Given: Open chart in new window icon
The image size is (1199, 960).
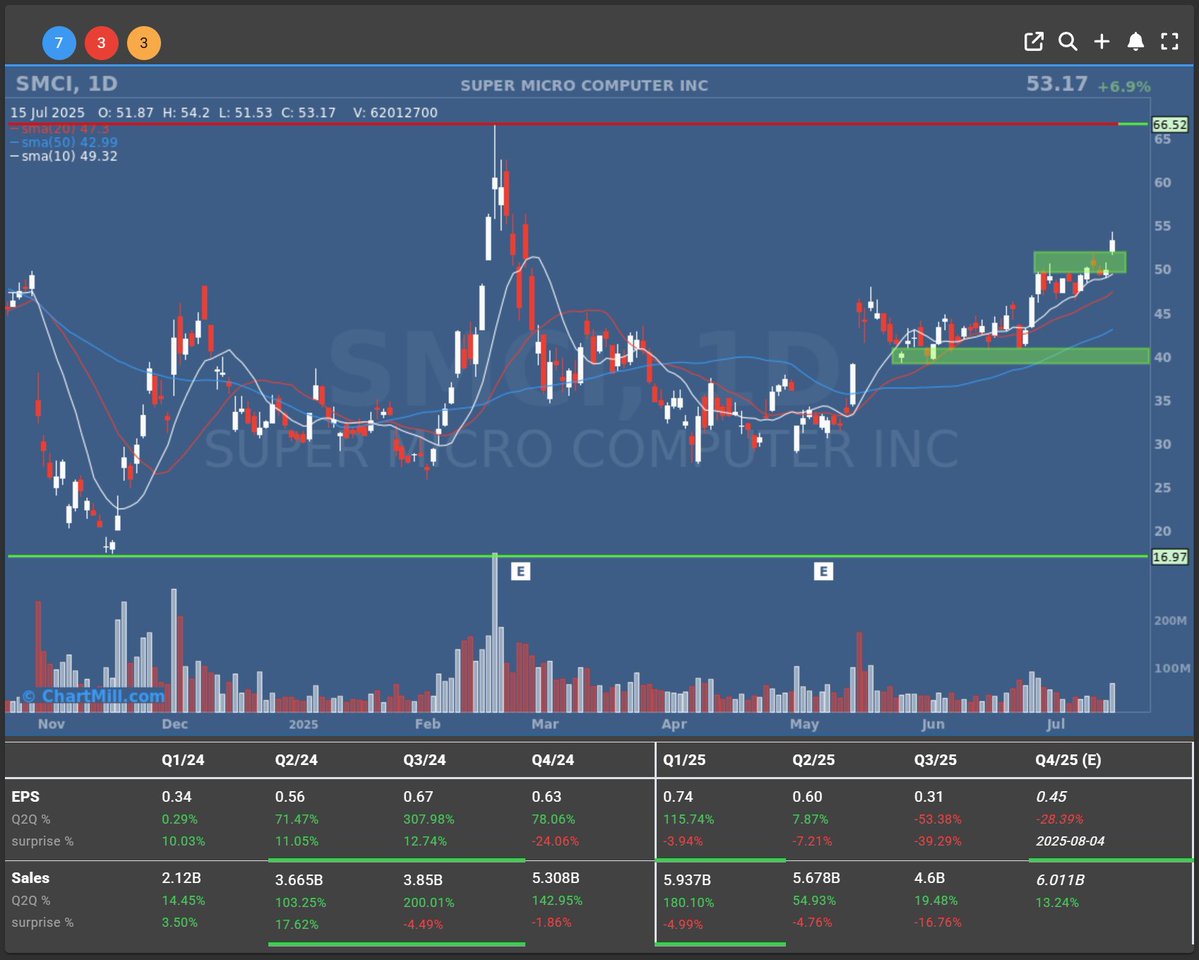Looking at the screenshot, I should pos(1033,42).
